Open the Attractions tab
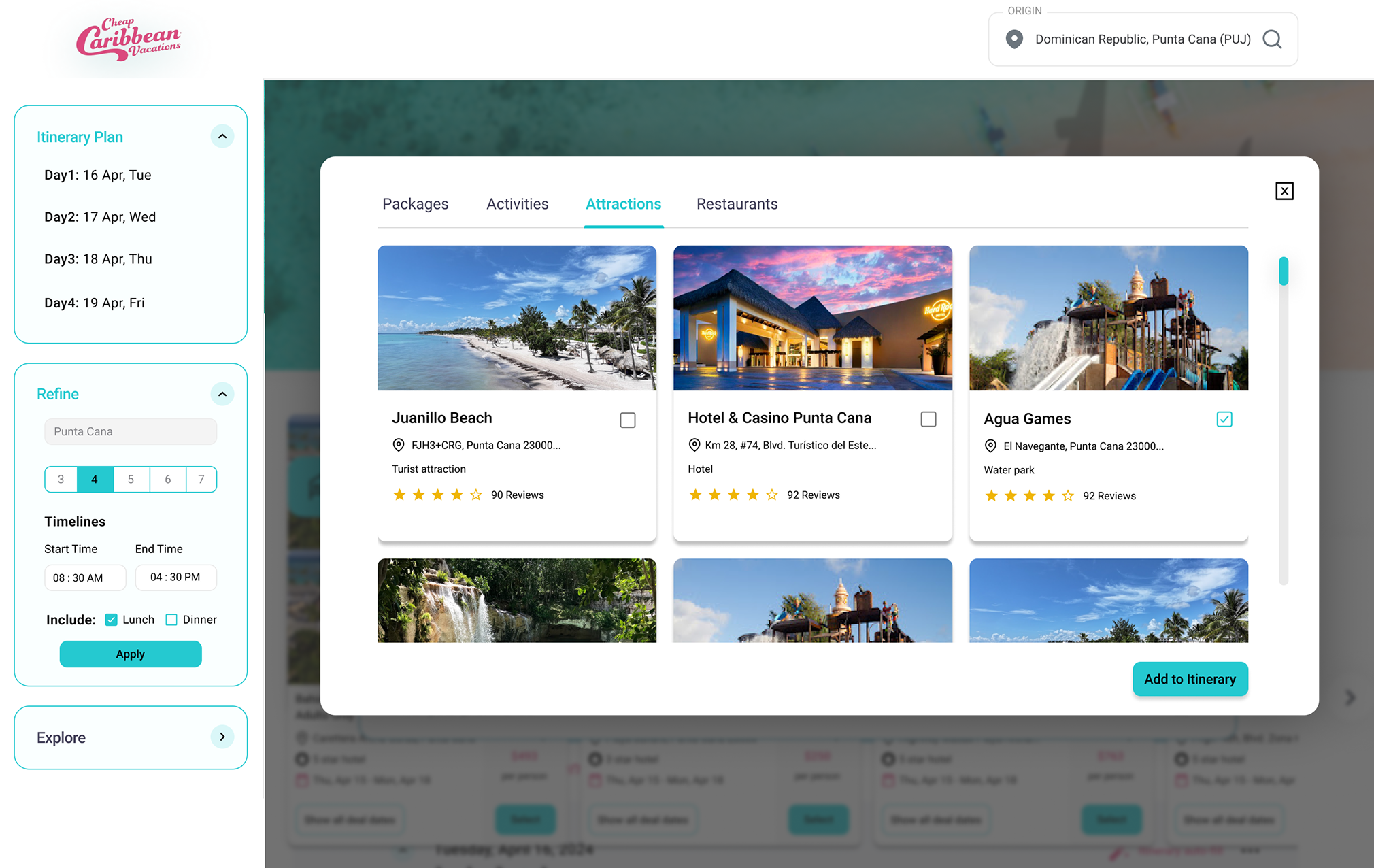 click(624, 204)
